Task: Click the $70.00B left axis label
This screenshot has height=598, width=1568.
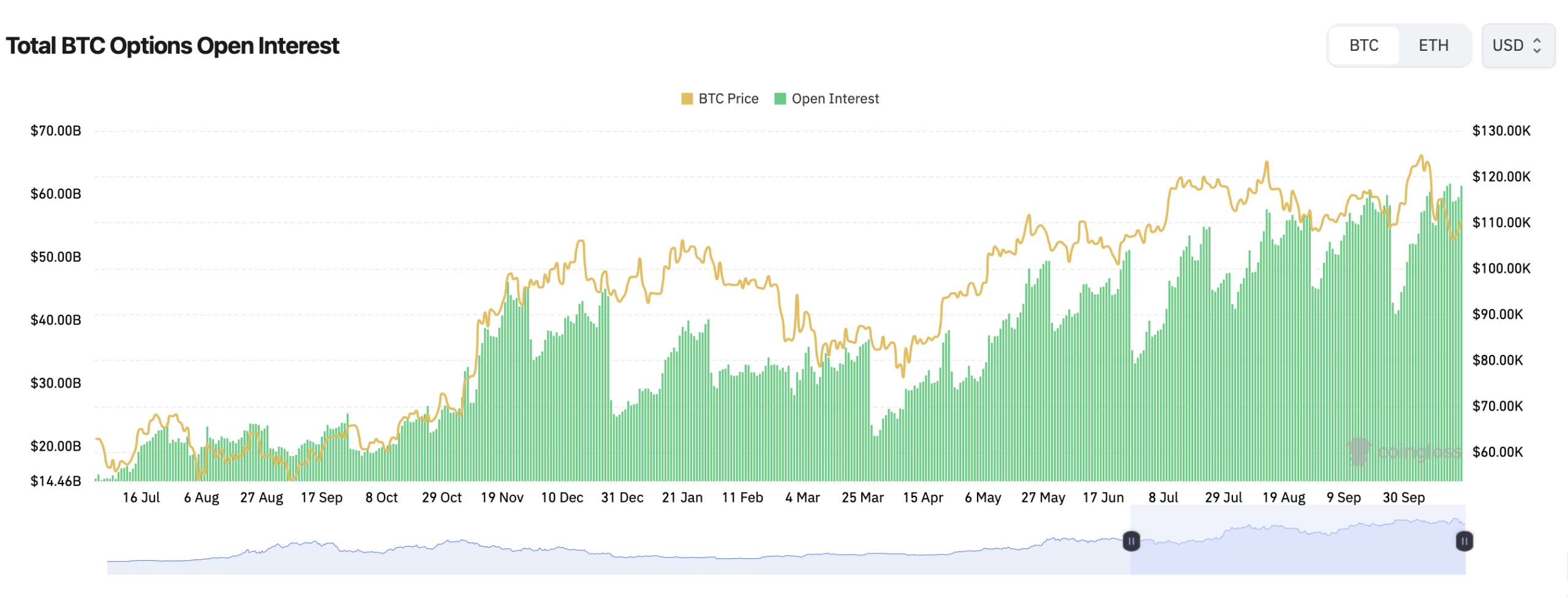Action: pos(56,131)
